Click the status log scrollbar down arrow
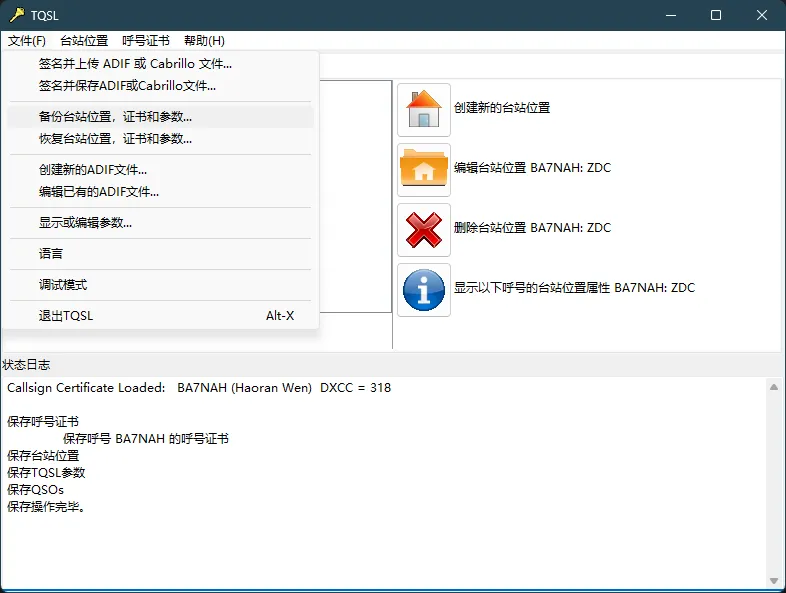The width and height of the screenshot is (786, 593). tap(773, 580)
